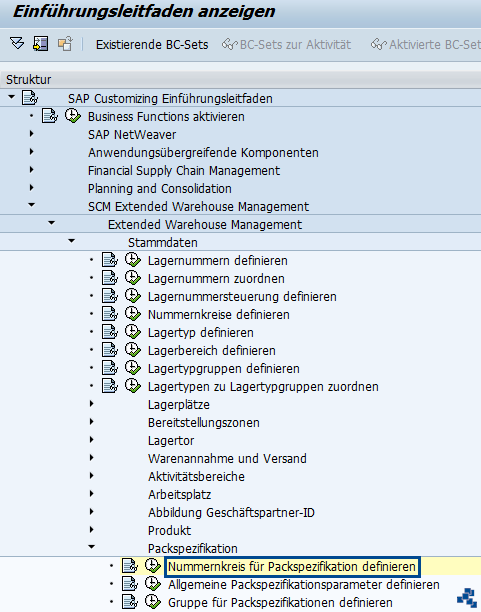The image size is (481, 612).
Task: Select Allgemeine Packspezifikationsparameter definieren text
Action: click(x=304, y=585)
